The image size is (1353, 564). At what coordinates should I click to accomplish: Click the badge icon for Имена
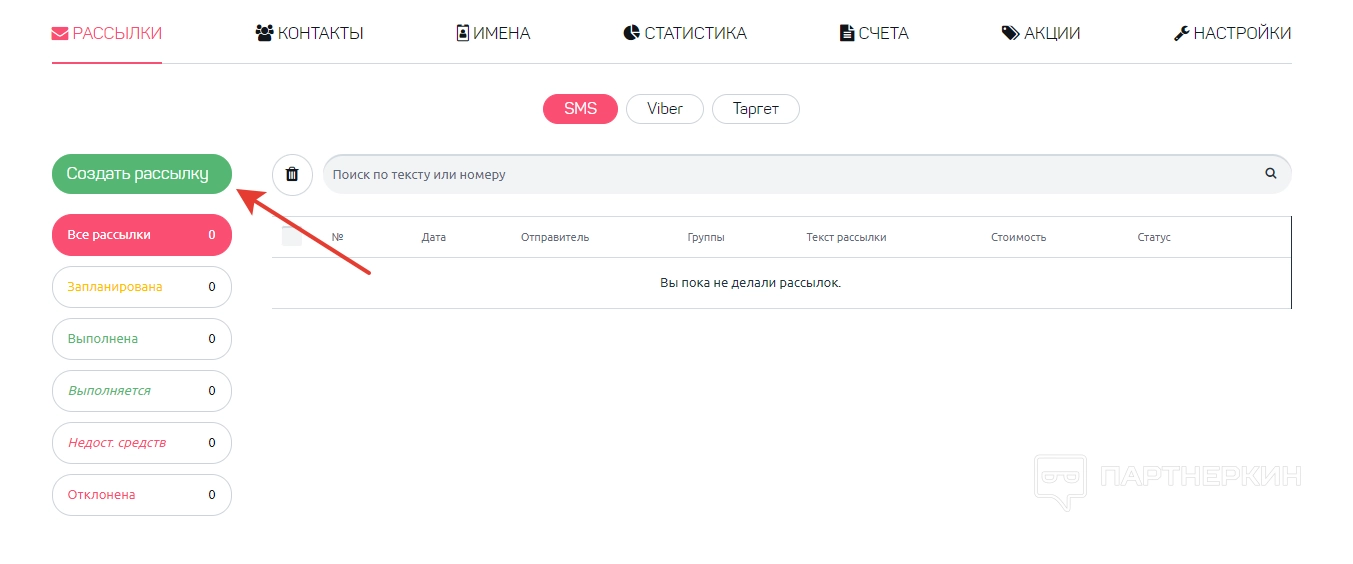pyautogui.click(x=463, y=33)
